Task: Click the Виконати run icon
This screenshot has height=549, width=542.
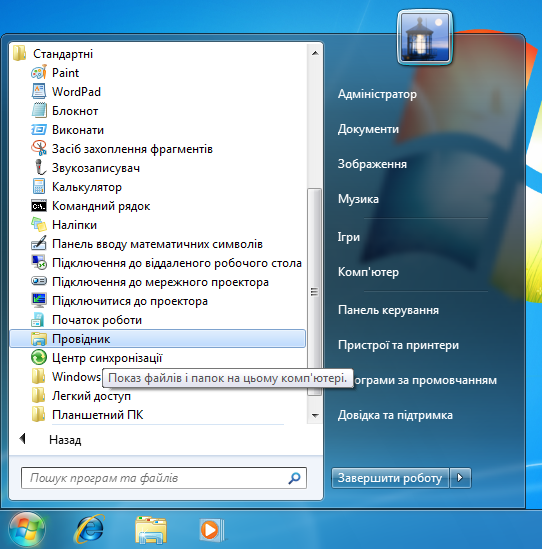Action: pyautogui.click(x=39, y=130)
